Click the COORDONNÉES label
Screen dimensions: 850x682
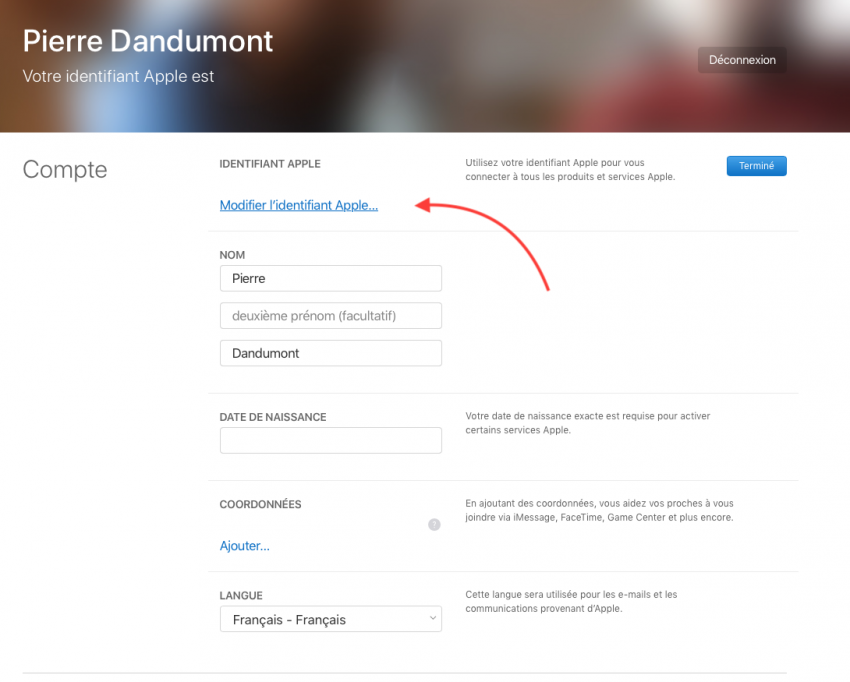coord(260,504)
